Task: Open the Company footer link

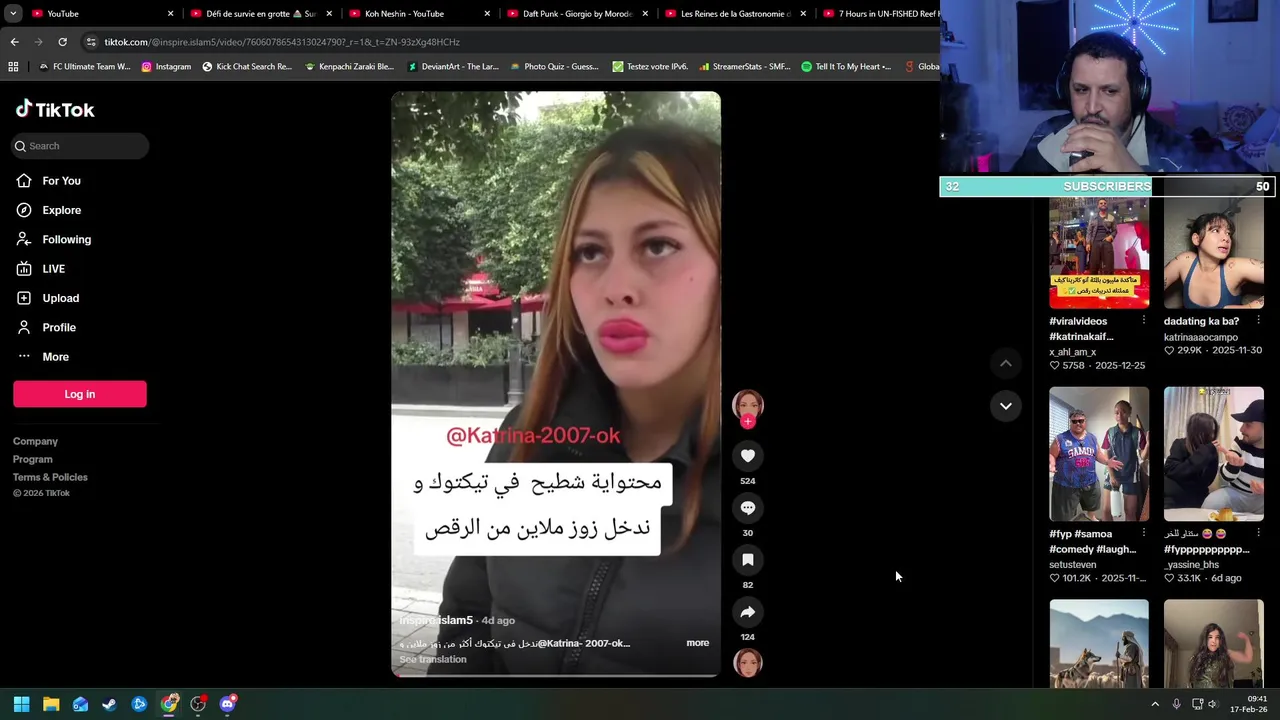Action: (35, 441)
